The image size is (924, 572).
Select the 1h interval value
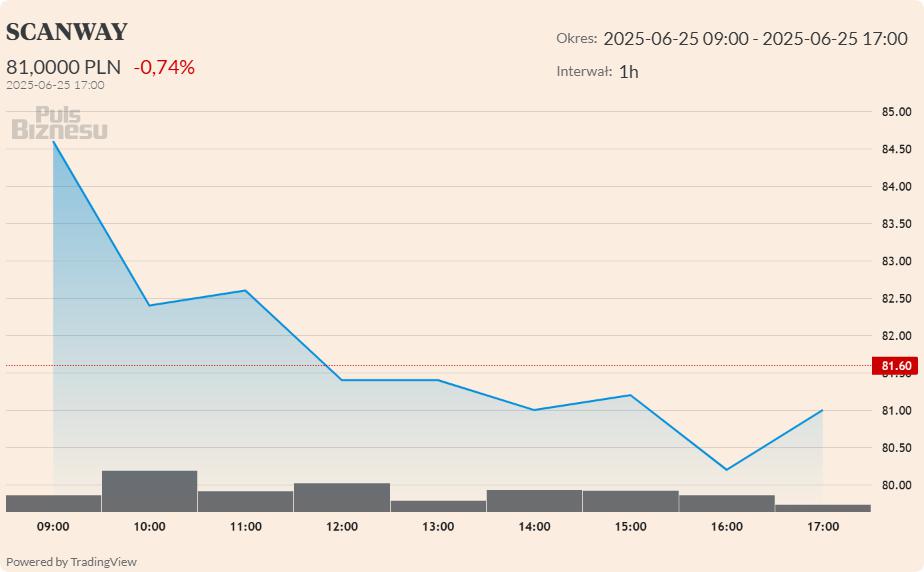[628, 71]
